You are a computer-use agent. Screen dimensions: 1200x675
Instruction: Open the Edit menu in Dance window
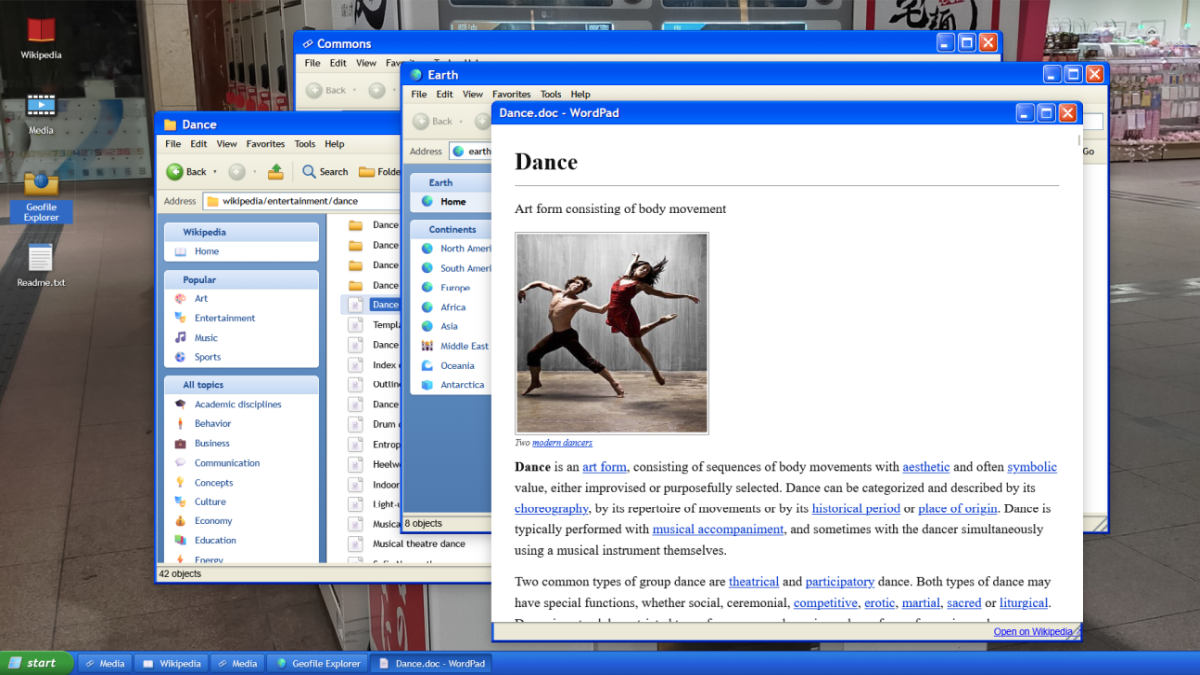[199, 144]
